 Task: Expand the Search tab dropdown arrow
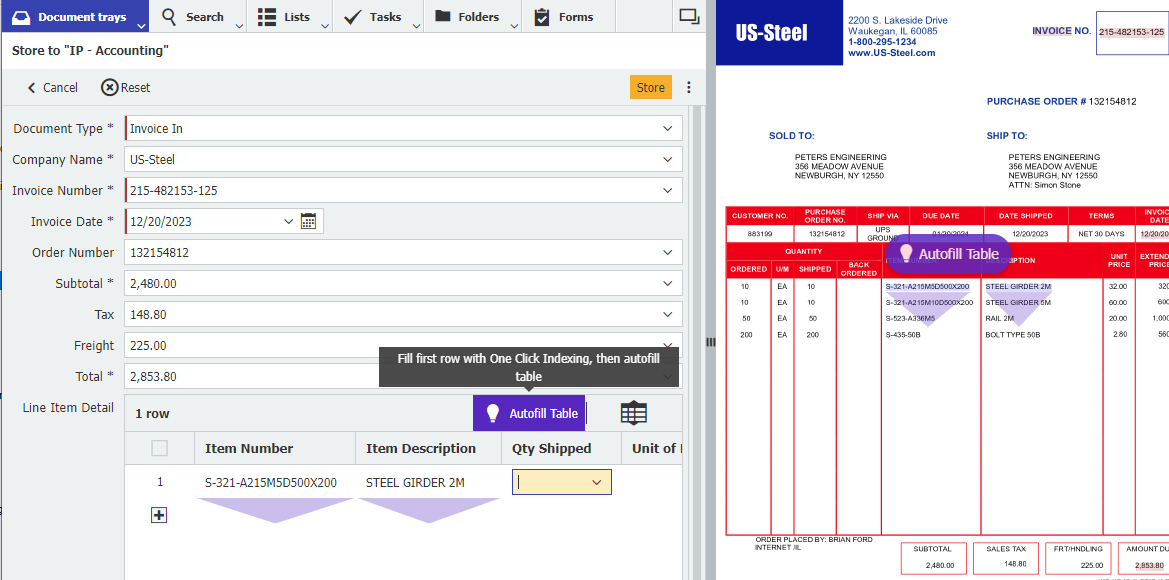[239, 25]
